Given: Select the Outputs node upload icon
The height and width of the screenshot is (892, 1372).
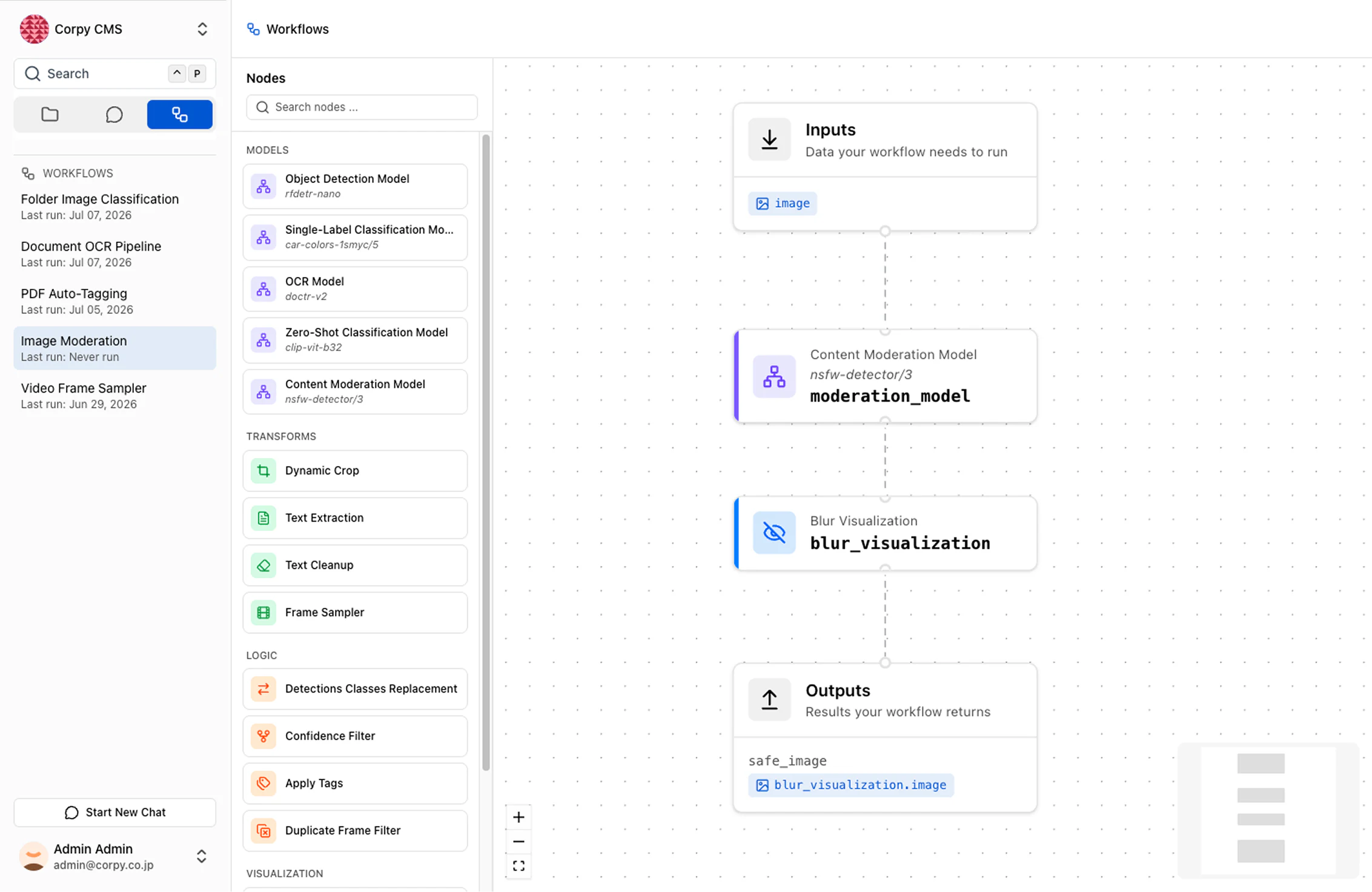Looking at the screenshot, I should (769, 699).
